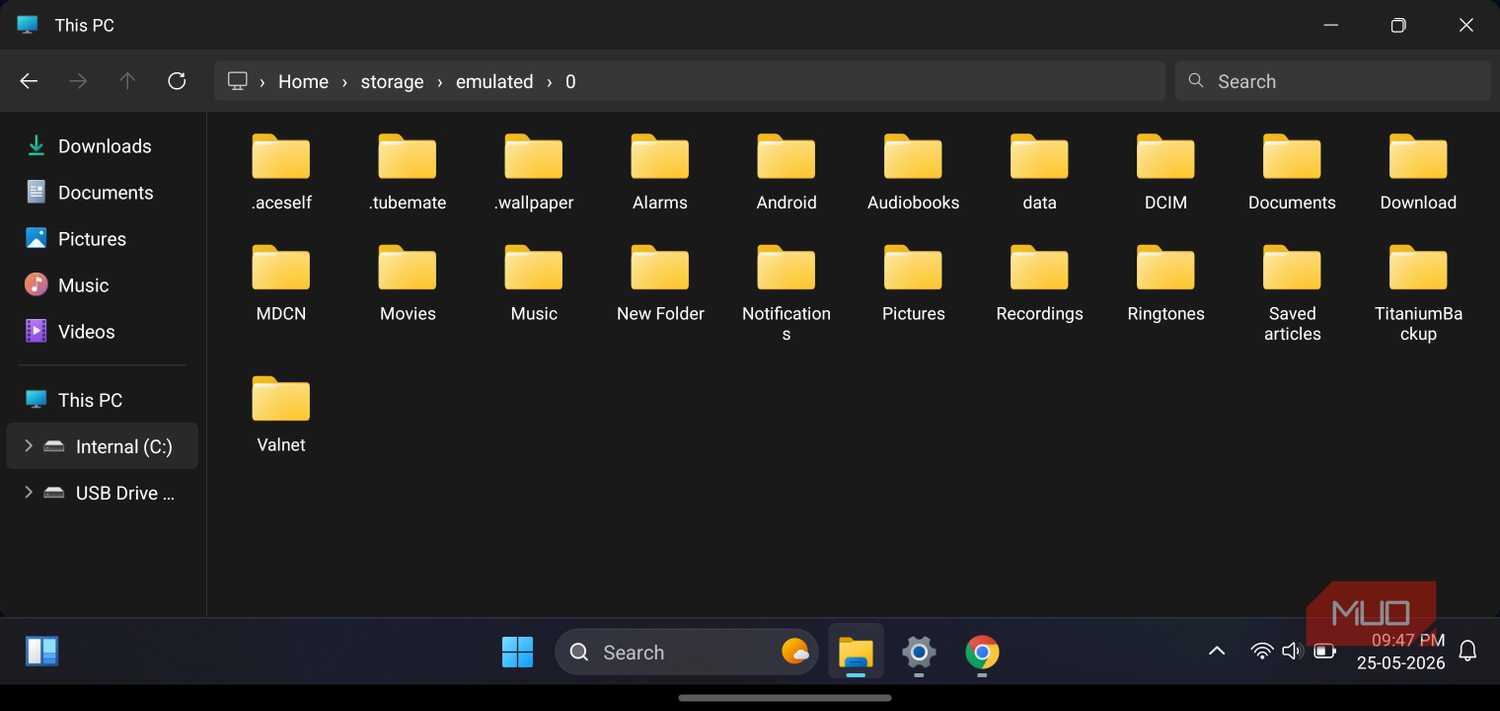The image size is (1500, 711).
Task: Select Documents in the sidebar
Action: pyautogui.click(x=103, y=192)
